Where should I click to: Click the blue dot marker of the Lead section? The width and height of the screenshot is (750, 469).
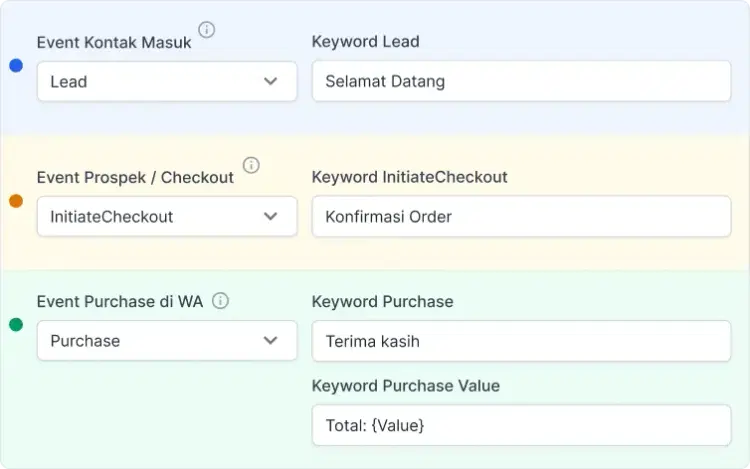click(x=16, y=65)
